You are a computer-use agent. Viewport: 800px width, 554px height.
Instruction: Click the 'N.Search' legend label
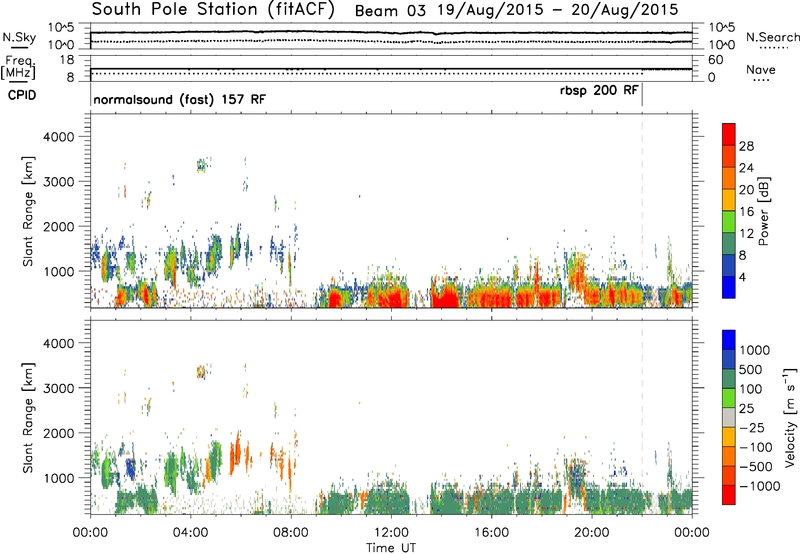click(x=772, y=37)
